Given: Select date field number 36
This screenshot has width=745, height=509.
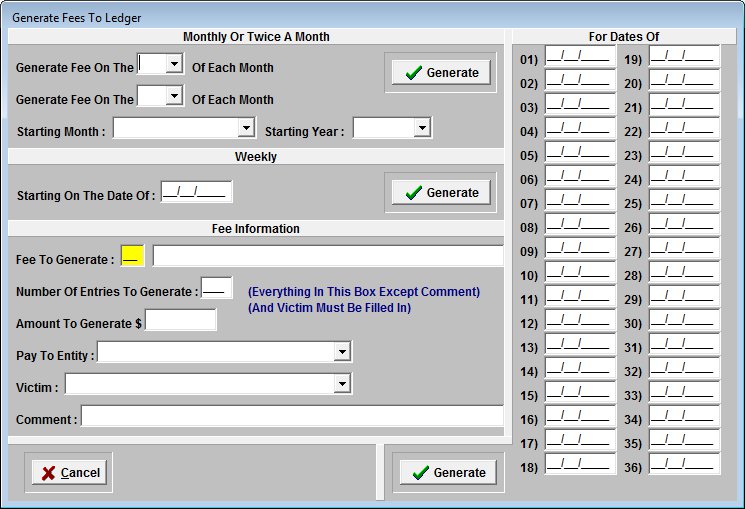Looking at the screenshot, I should coord(684,466).
